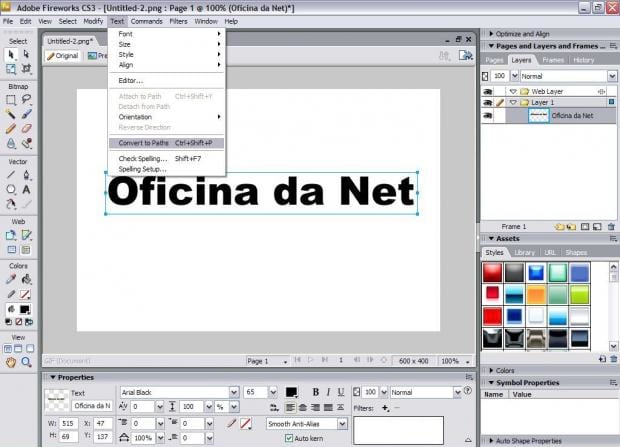
Task: Set text alignment to left
Action: pyautogui.click(x=290, y=407)
